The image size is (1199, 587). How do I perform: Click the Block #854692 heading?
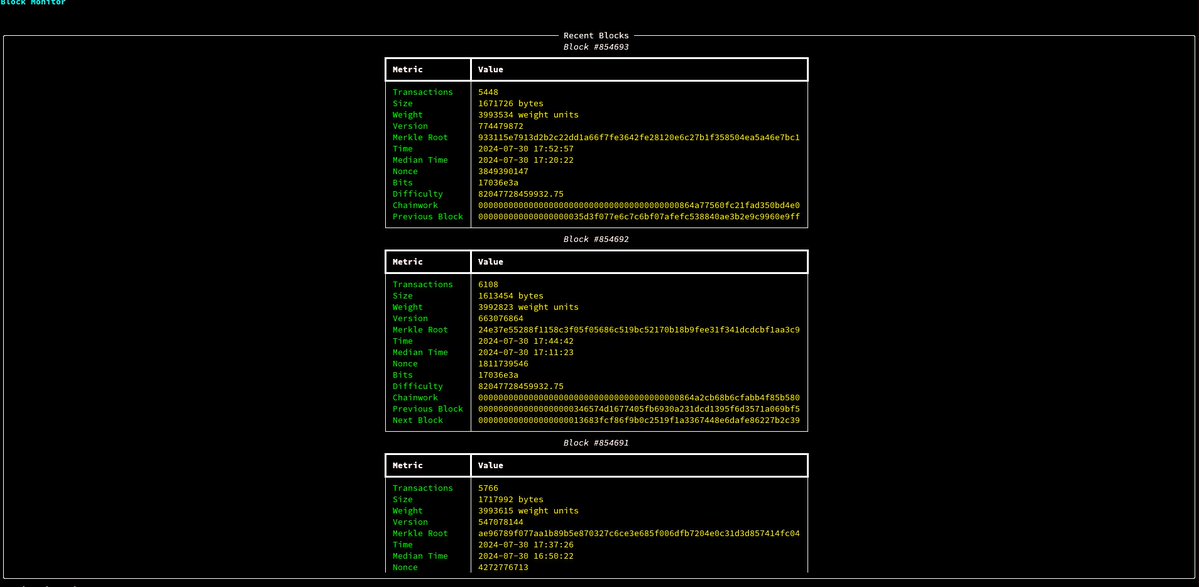(x=596, y=238)
